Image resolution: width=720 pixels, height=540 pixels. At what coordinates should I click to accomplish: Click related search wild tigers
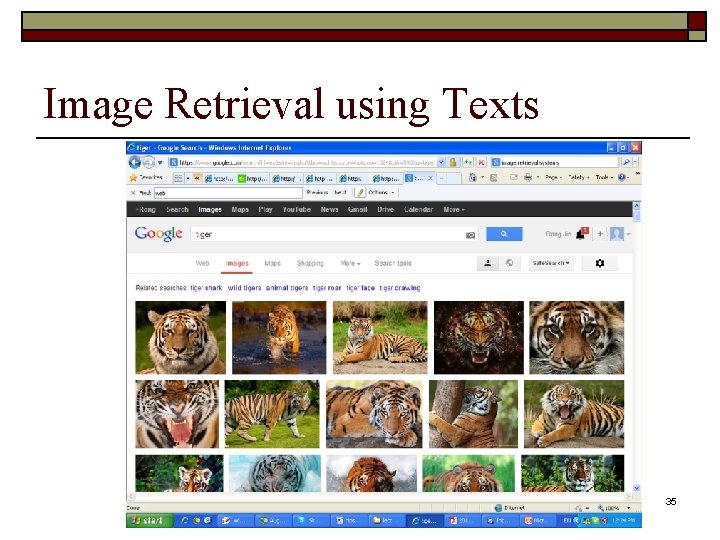click(x=244, y=288)
